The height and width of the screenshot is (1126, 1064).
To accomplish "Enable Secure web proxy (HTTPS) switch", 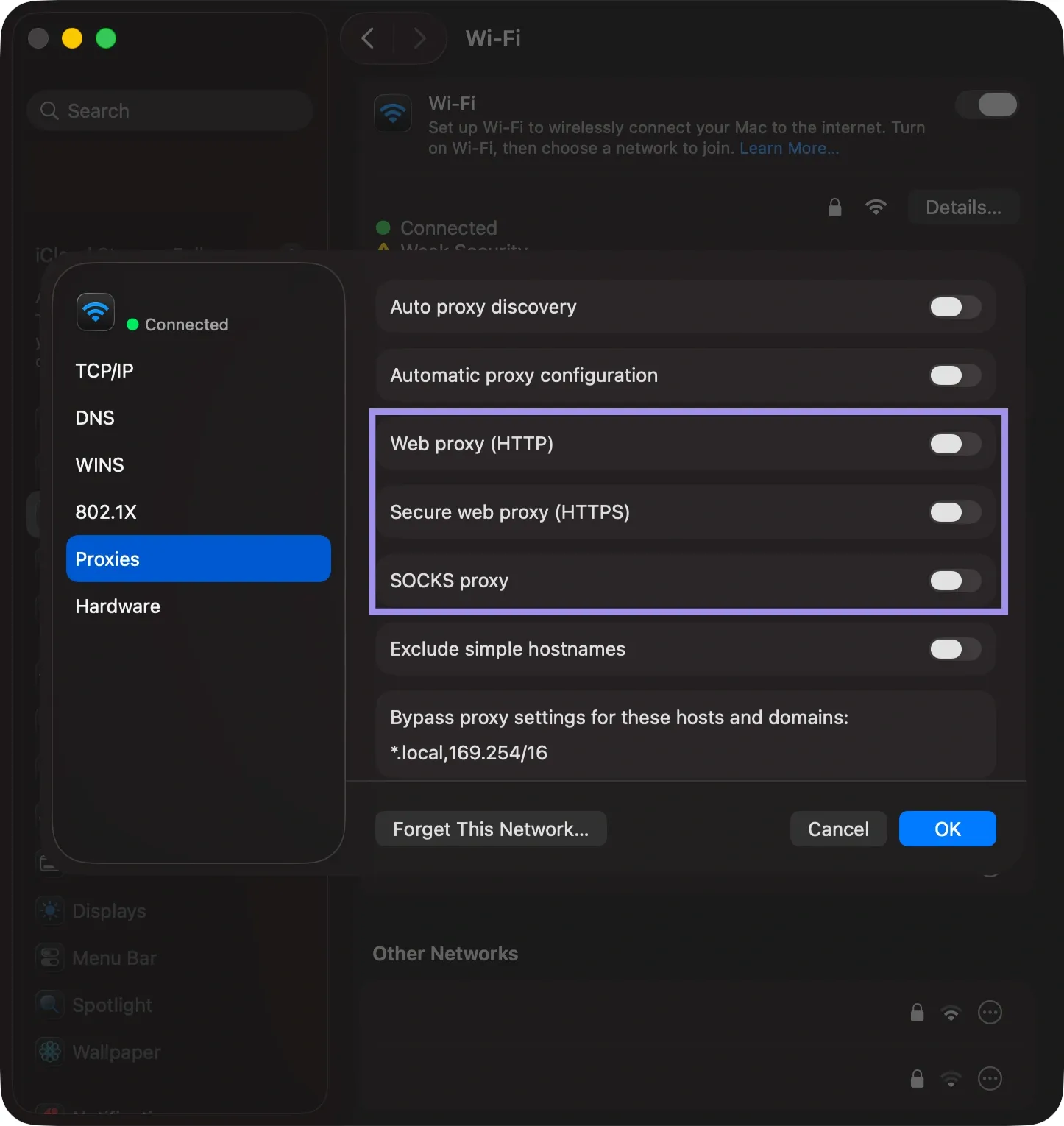I will tap(954, 512).
